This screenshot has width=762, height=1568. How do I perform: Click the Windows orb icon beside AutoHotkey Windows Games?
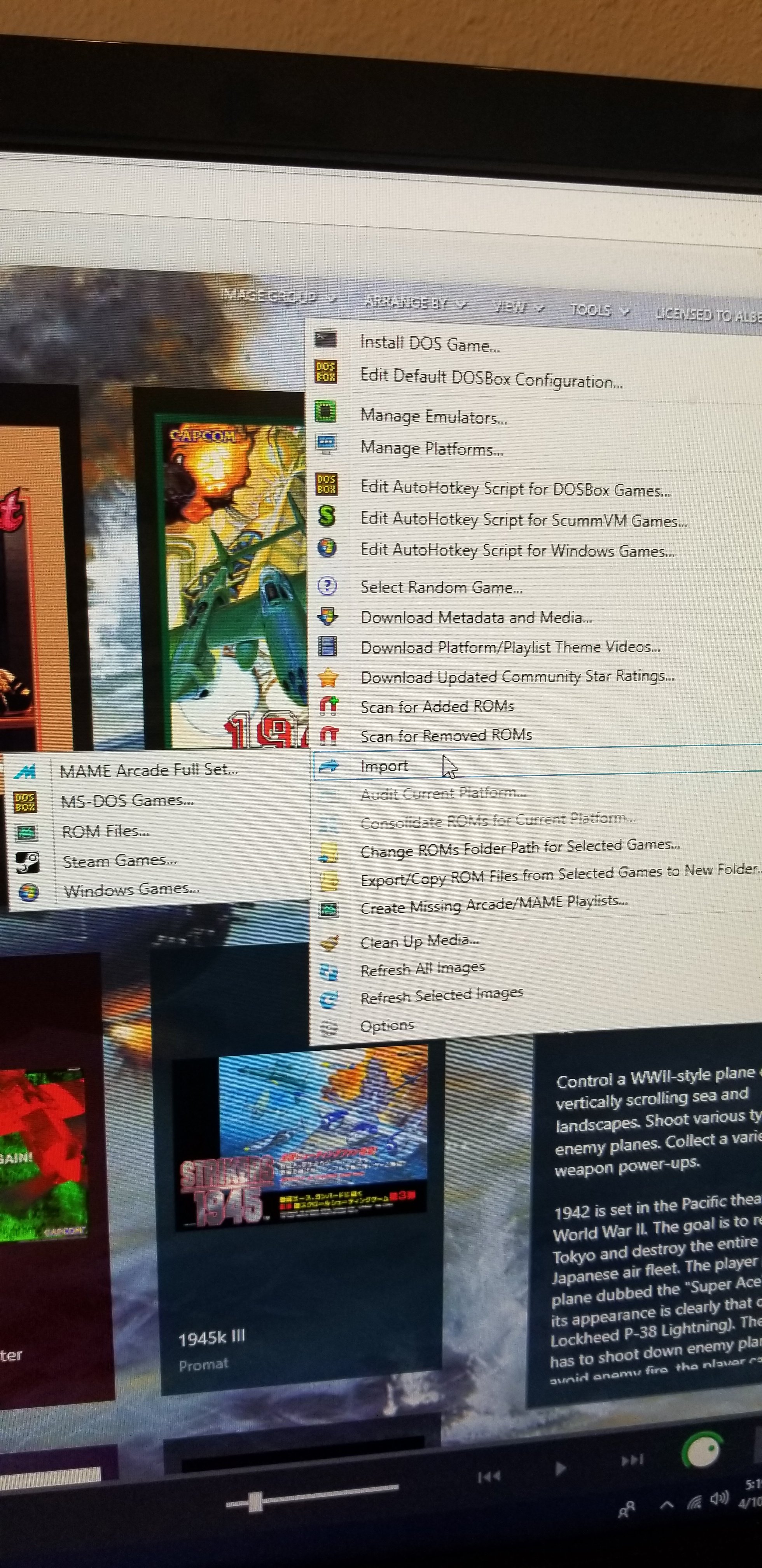coord(327,547)
